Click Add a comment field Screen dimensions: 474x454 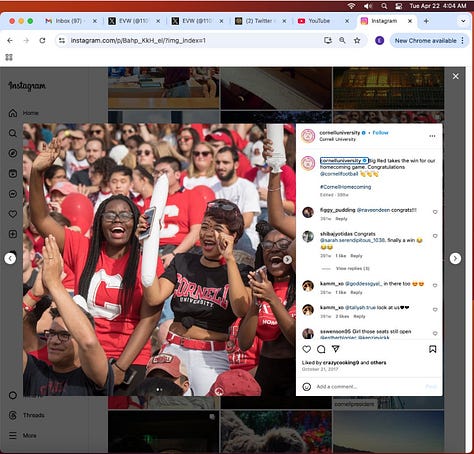click(x=368, y=387)
